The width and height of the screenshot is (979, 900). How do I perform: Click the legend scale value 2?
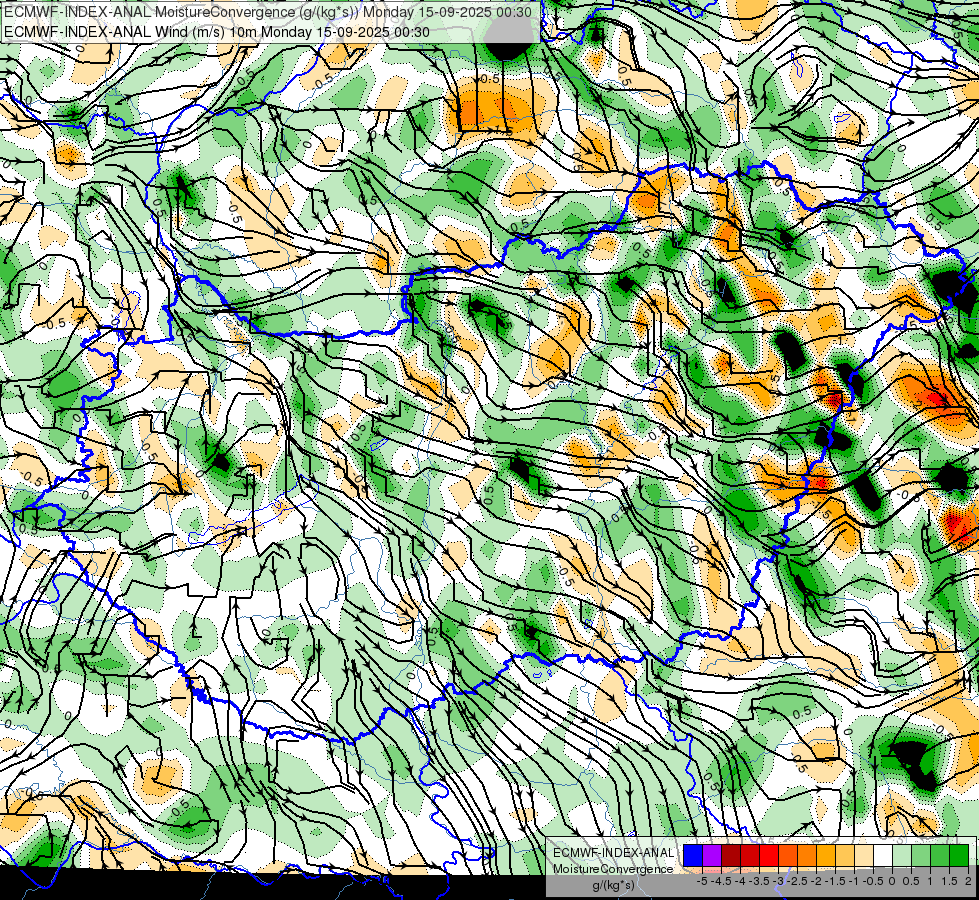tap(968, 881)
